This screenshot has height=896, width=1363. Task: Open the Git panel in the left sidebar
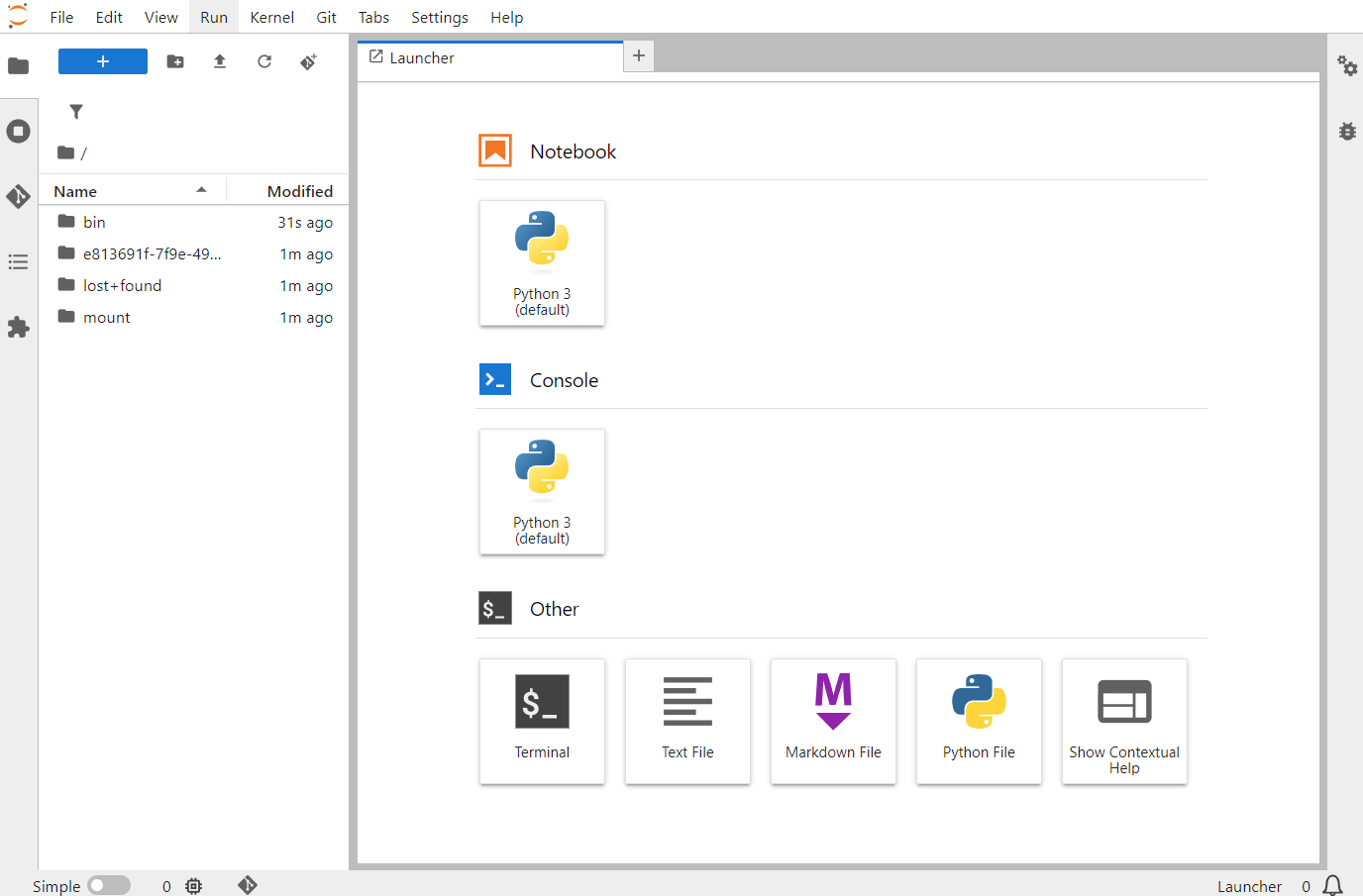click(18, 196)
